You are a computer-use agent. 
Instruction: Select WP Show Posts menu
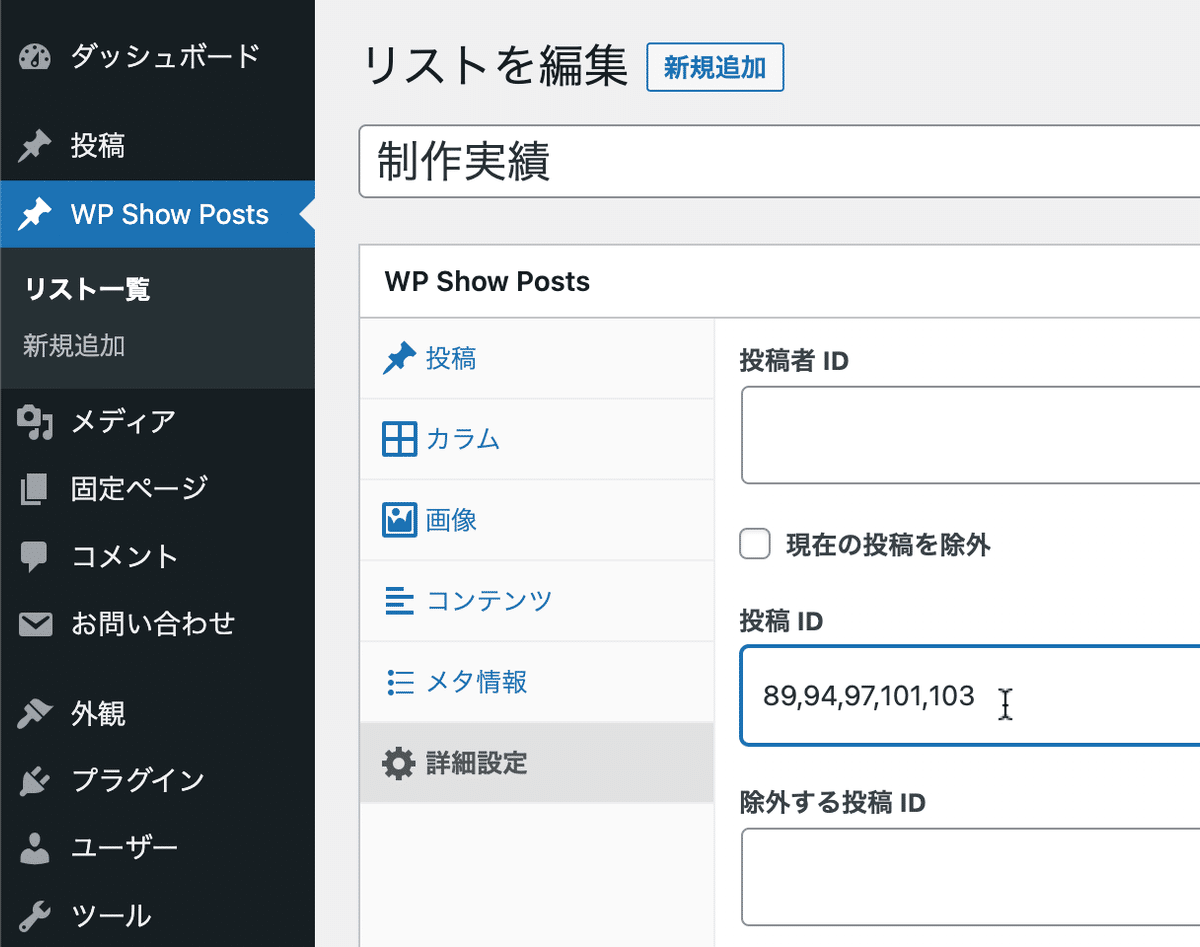(x=158, y=214)
